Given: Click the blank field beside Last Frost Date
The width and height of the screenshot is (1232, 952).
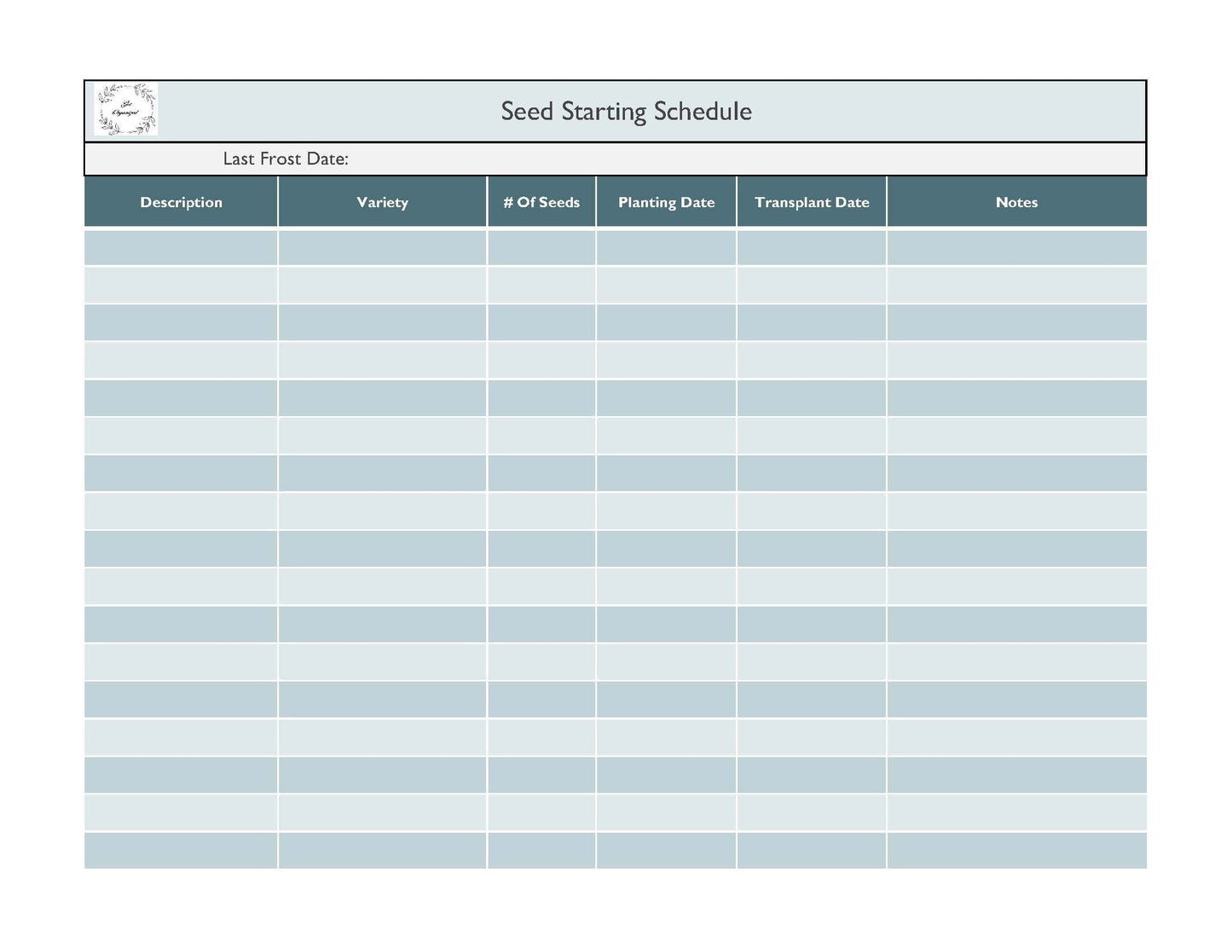Looking at the screenshot, I should 682,159.
